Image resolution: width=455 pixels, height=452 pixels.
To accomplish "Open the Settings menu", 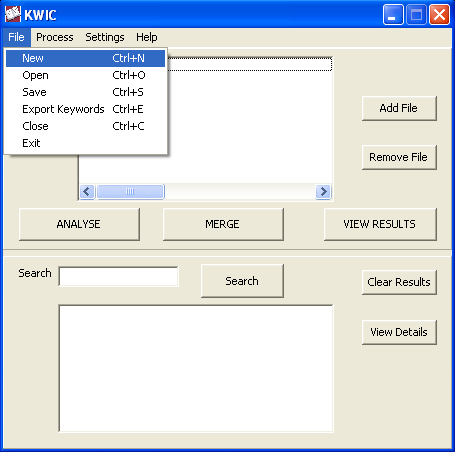I will click(x=105, y=37).
